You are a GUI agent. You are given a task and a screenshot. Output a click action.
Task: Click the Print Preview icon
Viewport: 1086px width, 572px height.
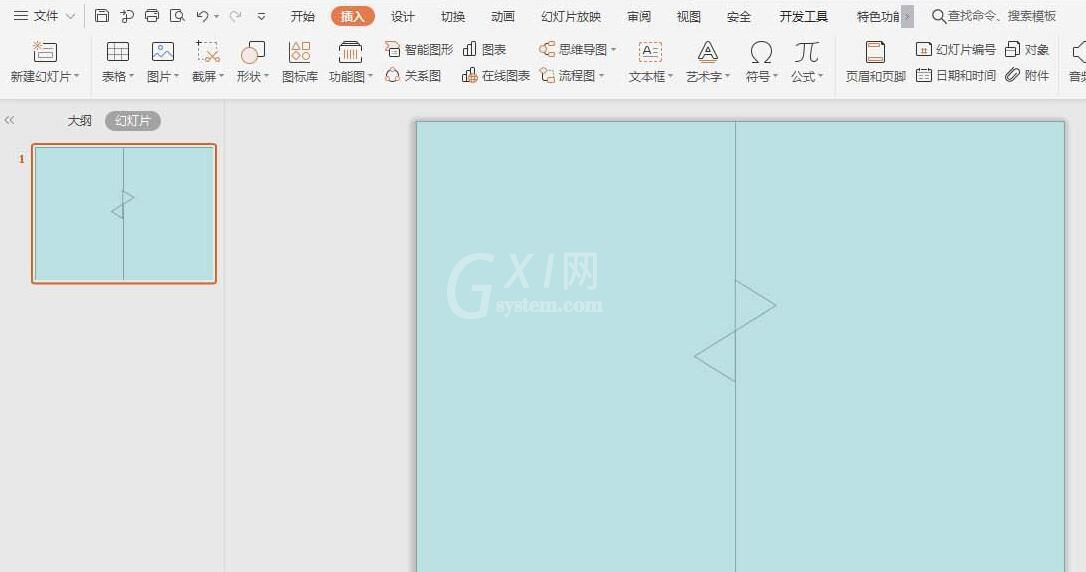(x=177, y=15)
